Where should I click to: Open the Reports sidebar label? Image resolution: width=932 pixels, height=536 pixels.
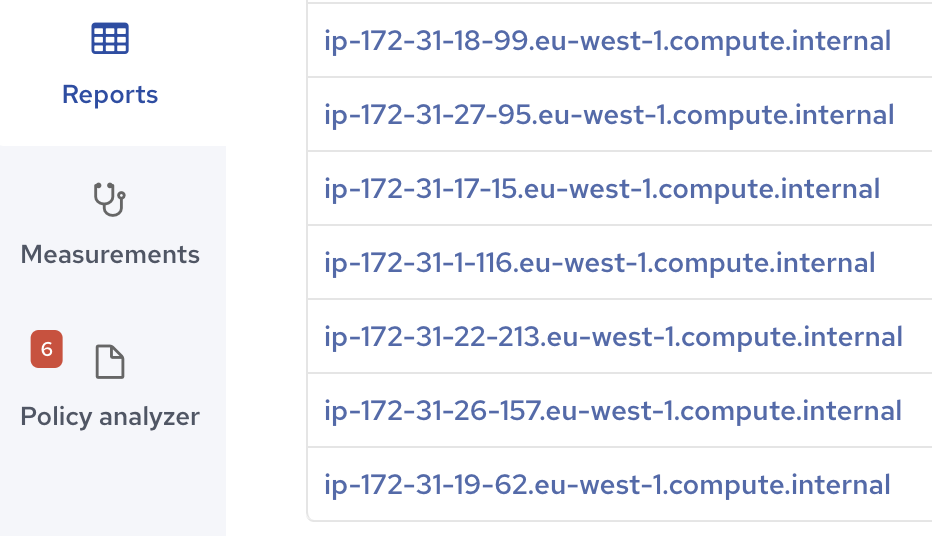[110, 94]
